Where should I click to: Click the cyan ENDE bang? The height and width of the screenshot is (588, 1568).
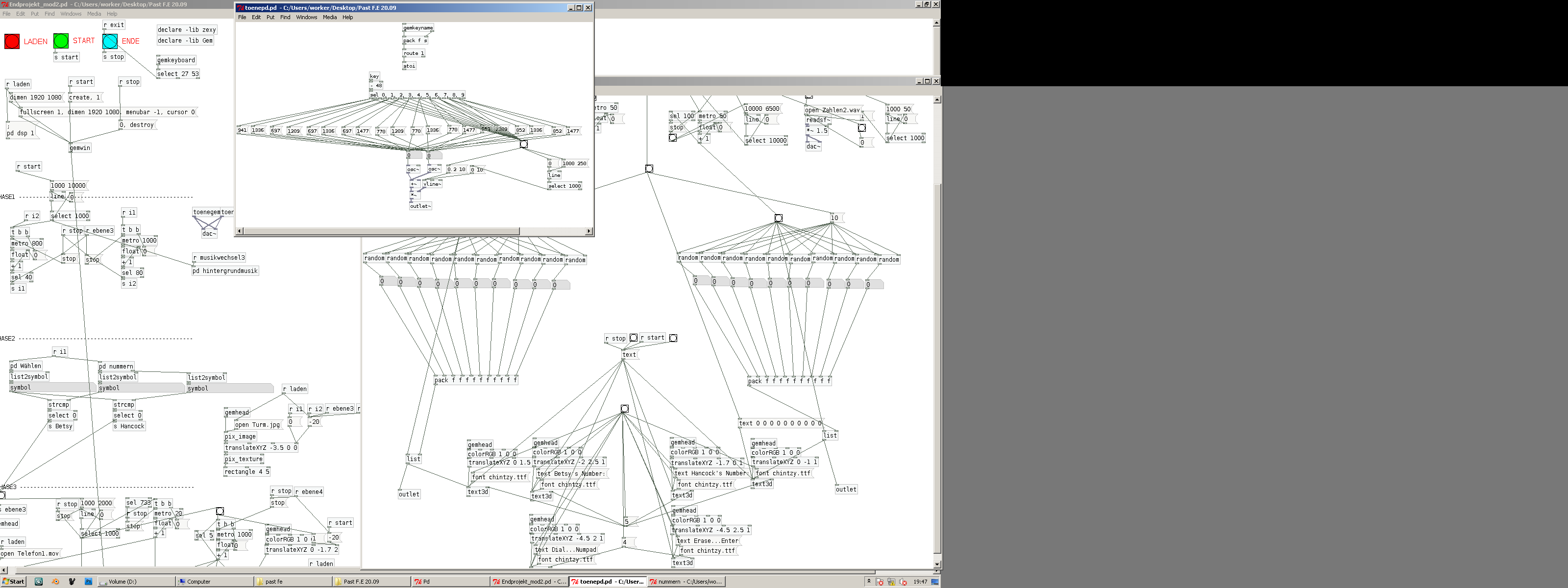pyautogui.click(x=110, y=41)
